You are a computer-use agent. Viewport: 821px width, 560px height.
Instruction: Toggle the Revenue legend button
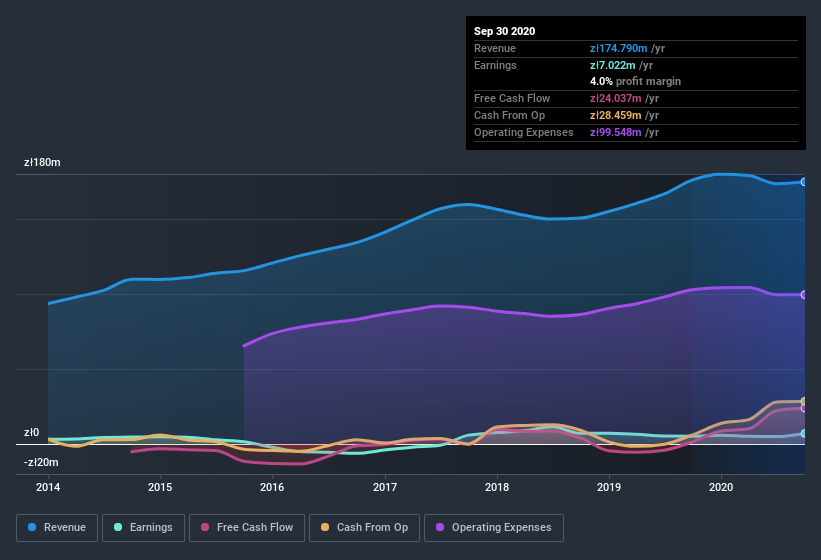click(x=57, y=528)
